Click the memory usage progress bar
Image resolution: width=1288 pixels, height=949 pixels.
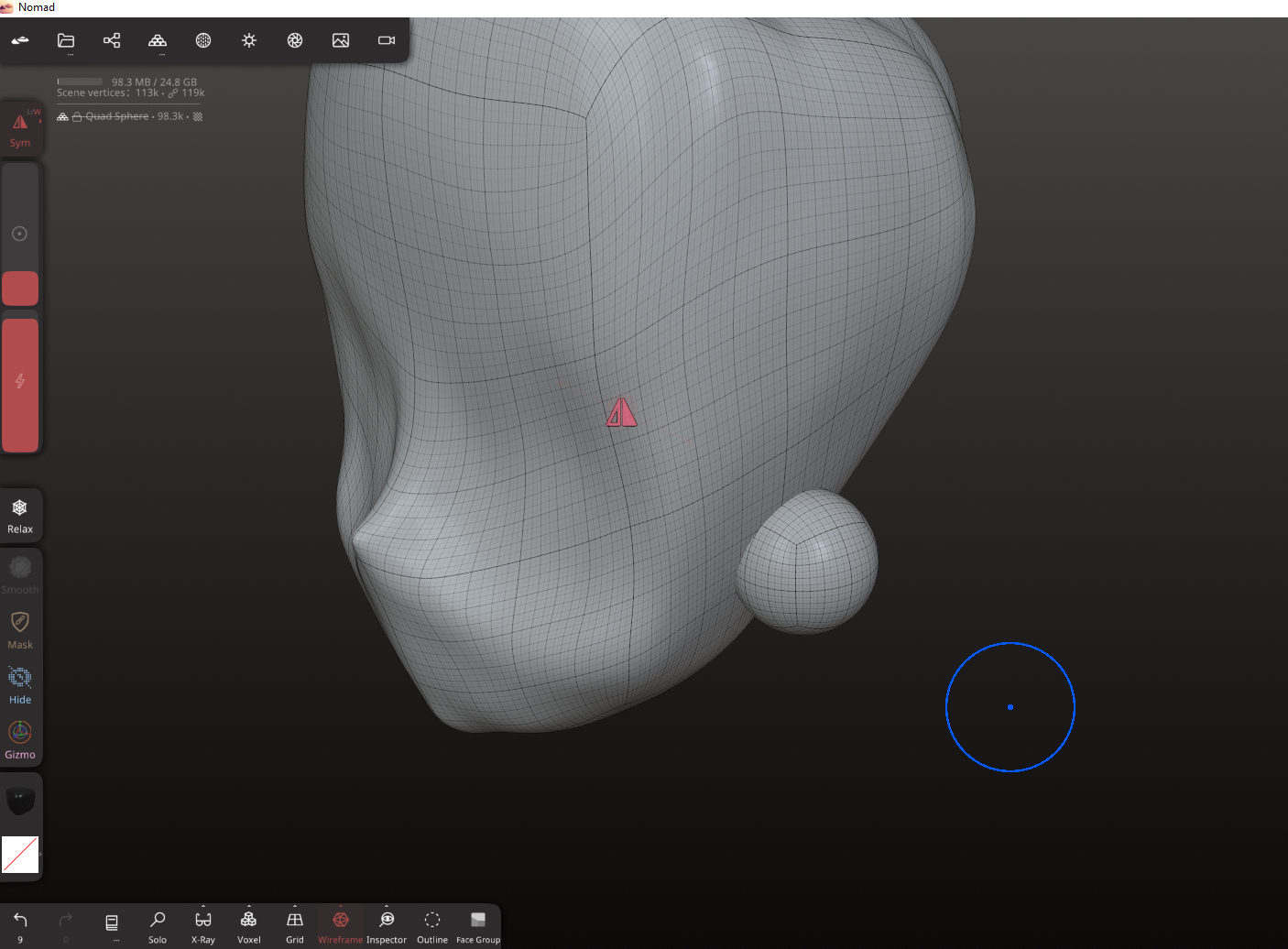point(80,82)
